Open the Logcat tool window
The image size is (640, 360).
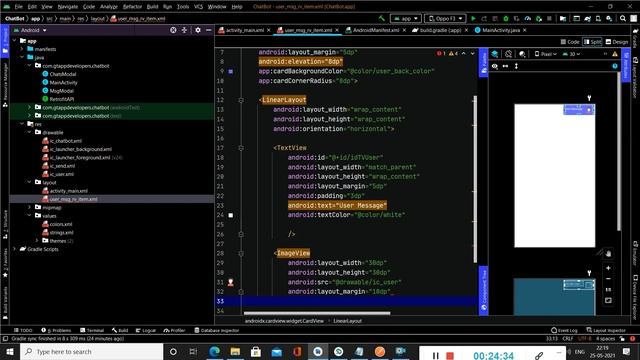(146, 330)
